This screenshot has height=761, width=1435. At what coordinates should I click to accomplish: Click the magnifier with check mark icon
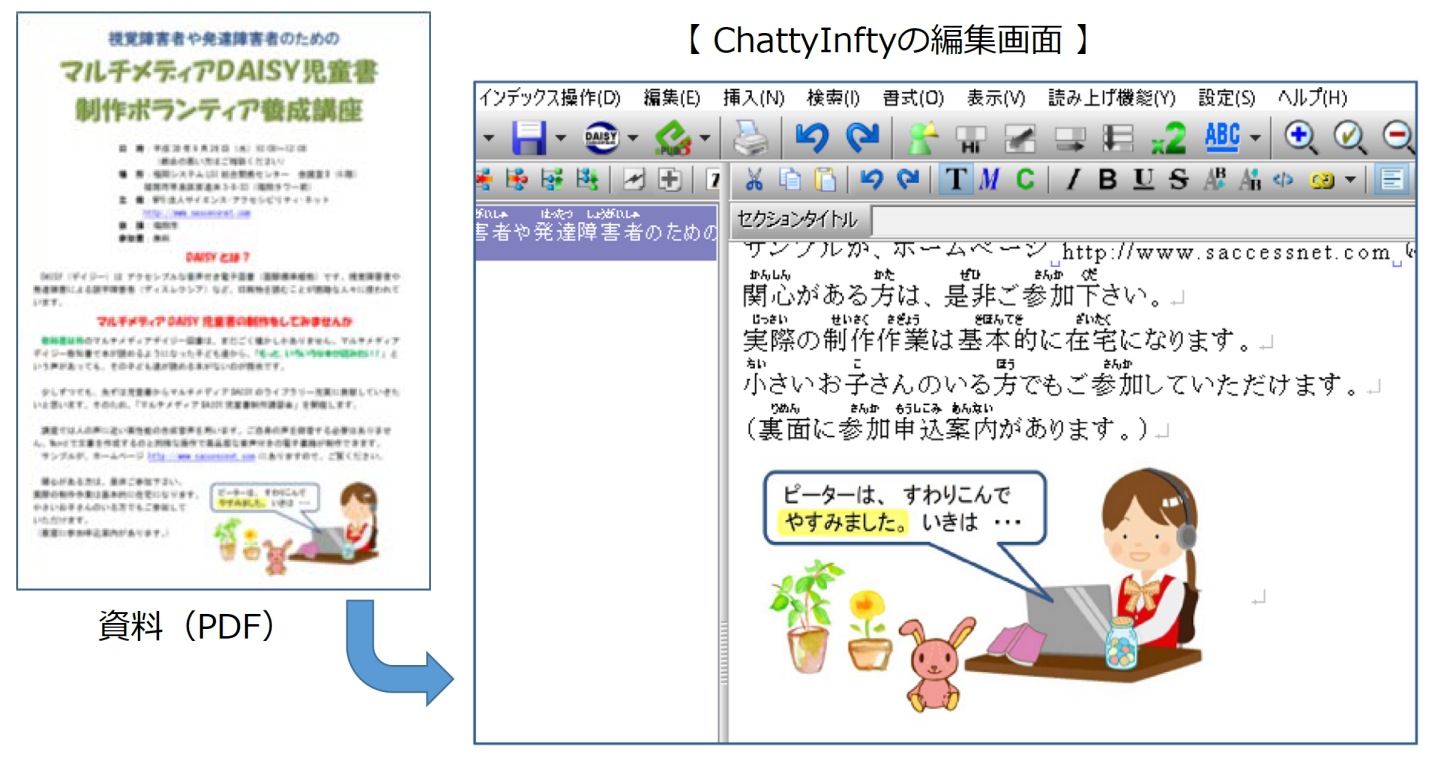1350,136
